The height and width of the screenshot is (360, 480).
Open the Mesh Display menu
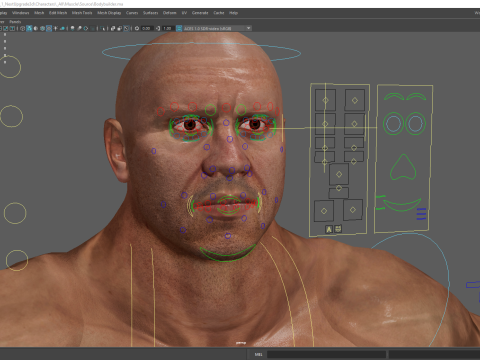click(x=109, y=13)
